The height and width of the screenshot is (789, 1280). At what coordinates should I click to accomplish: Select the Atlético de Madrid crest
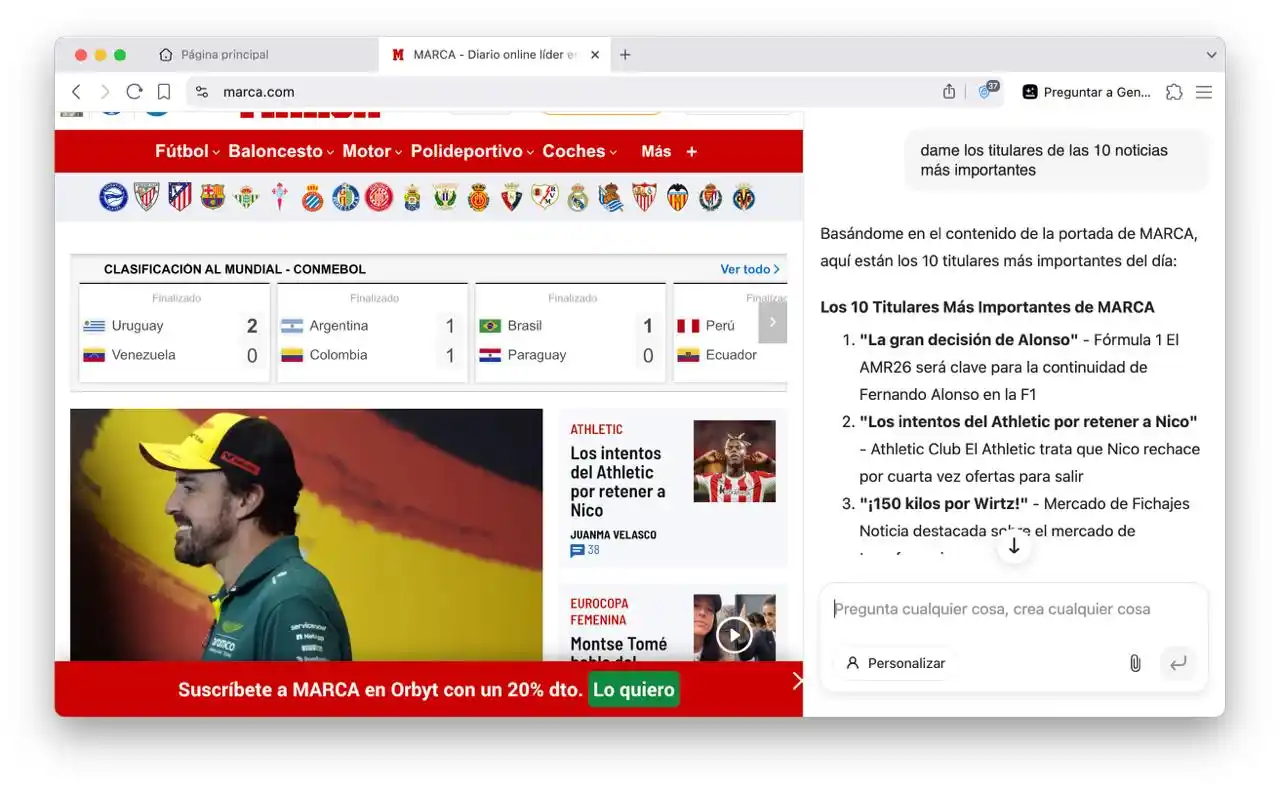tap(180, 196)
